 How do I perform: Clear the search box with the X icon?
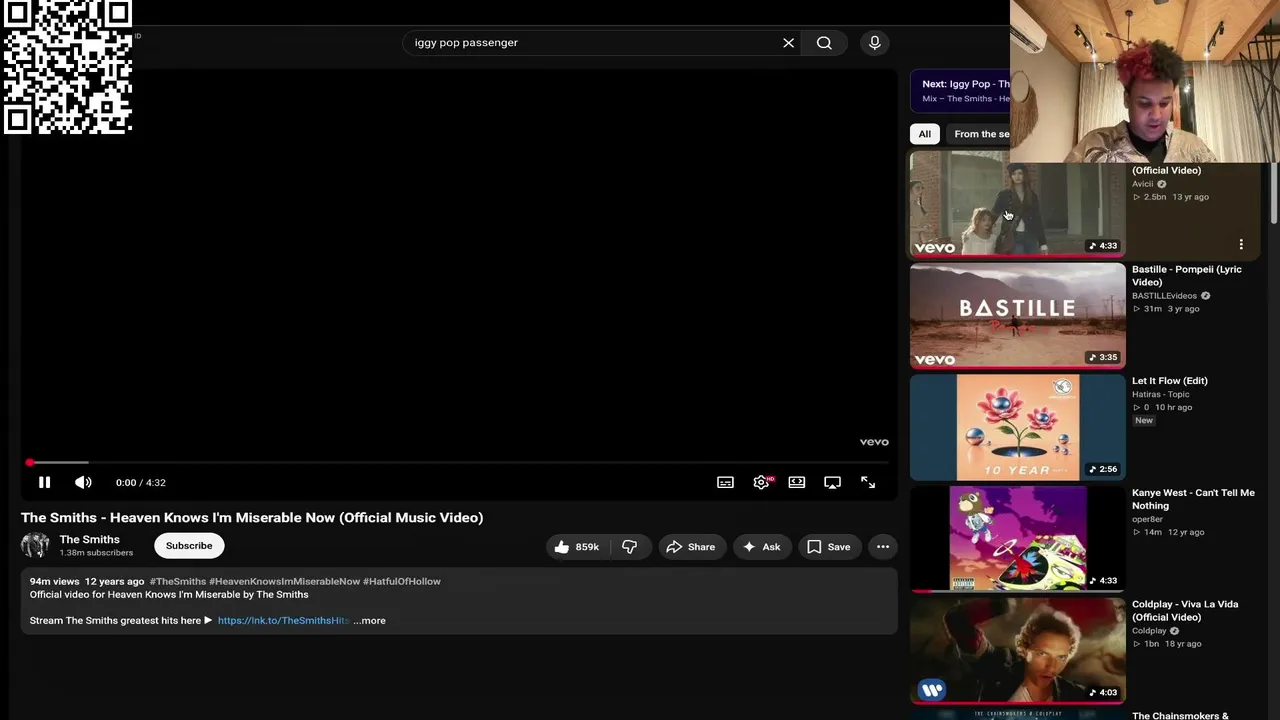tap(788, 43)
